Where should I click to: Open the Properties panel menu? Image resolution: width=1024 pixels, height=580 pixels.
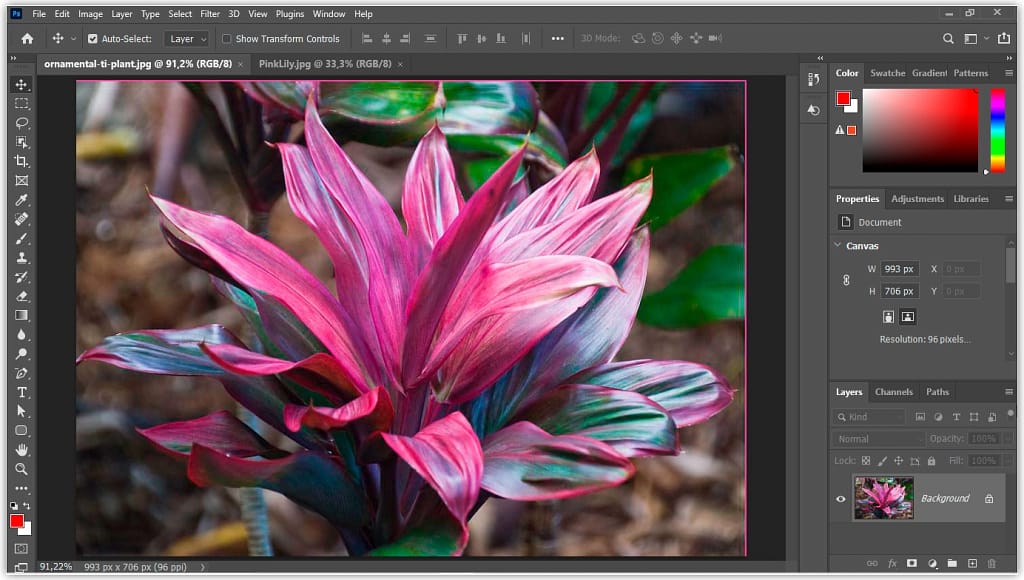[x=1009, y=199]
